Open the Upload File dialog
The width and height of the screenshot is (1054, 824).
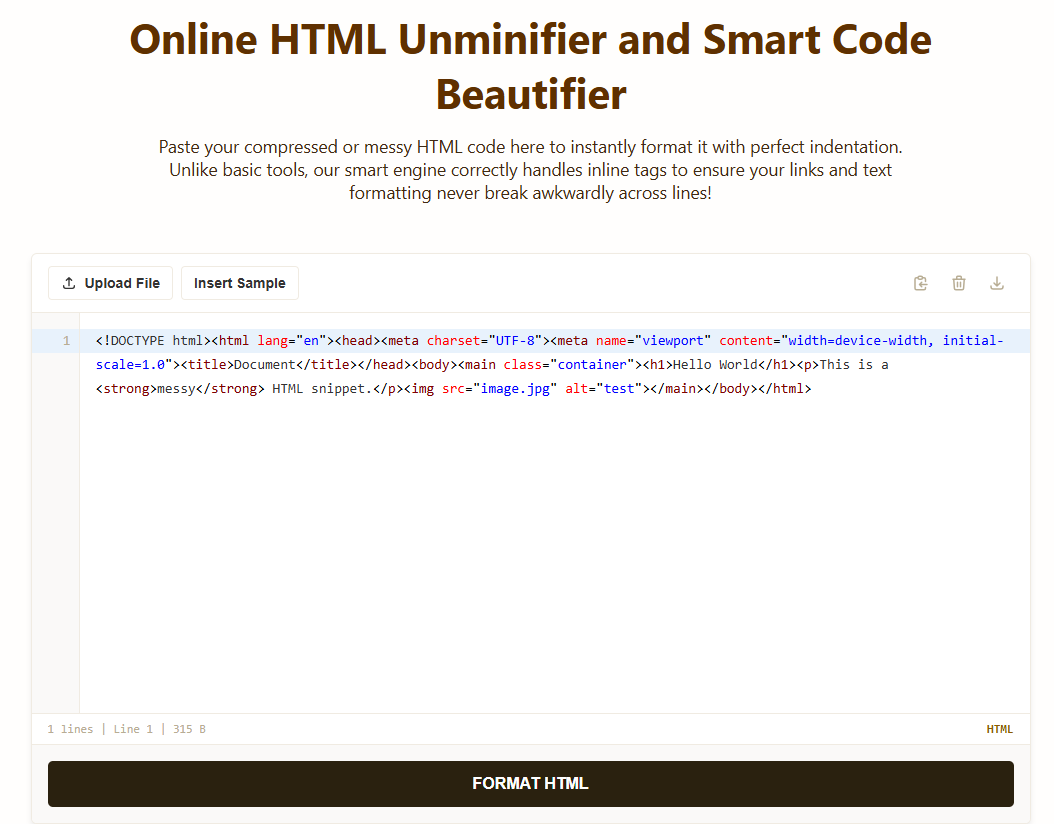pos(110,283)
